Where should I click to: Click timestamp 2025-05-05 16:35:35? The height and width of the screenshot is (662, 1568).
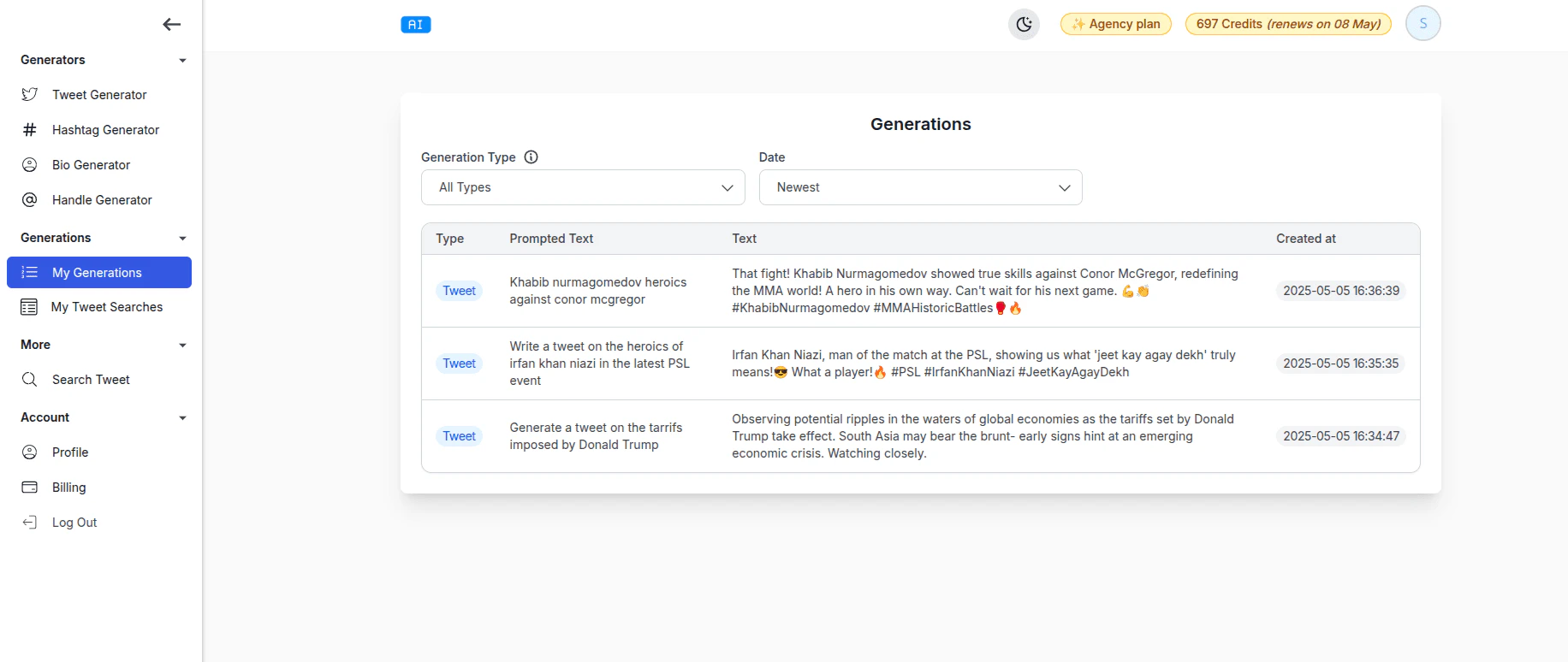click(1340, 364)
